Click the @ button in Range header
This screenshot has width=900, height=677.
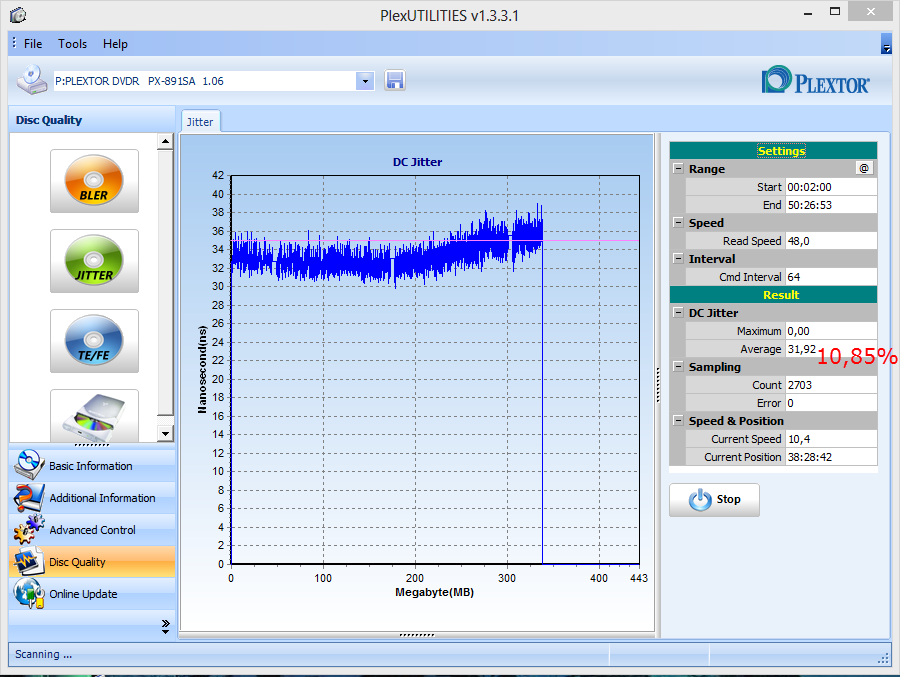(864, 168)
